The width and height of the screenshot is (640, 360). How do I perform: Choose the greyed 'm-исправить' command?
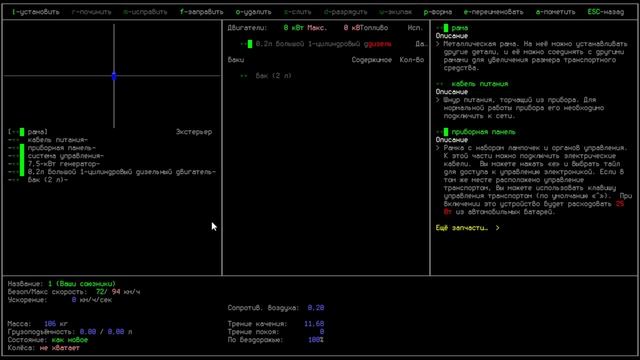pyautogui.click(x=145, y=12)
